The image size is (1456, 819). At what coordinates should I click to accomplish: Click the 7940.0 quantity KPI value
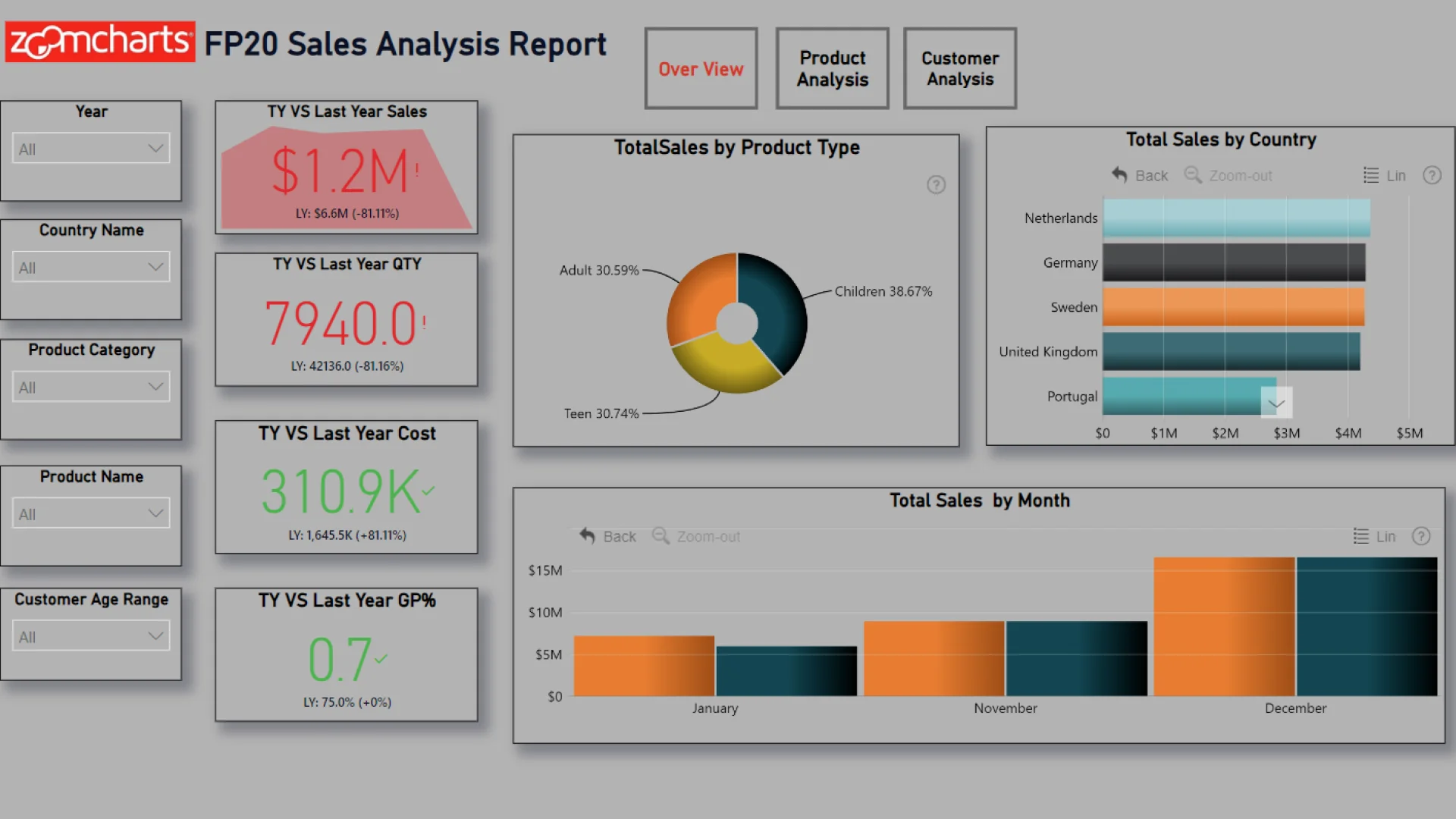coord(340,324)
